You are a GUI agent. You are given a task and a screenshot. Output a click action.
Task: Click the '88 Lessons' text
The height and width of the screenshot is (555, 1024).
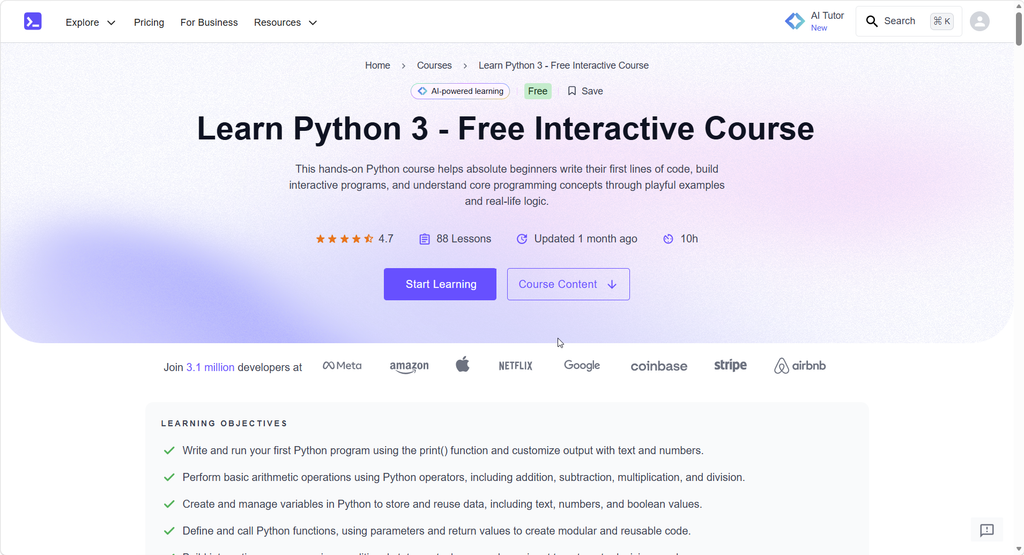tap(464, 239)
